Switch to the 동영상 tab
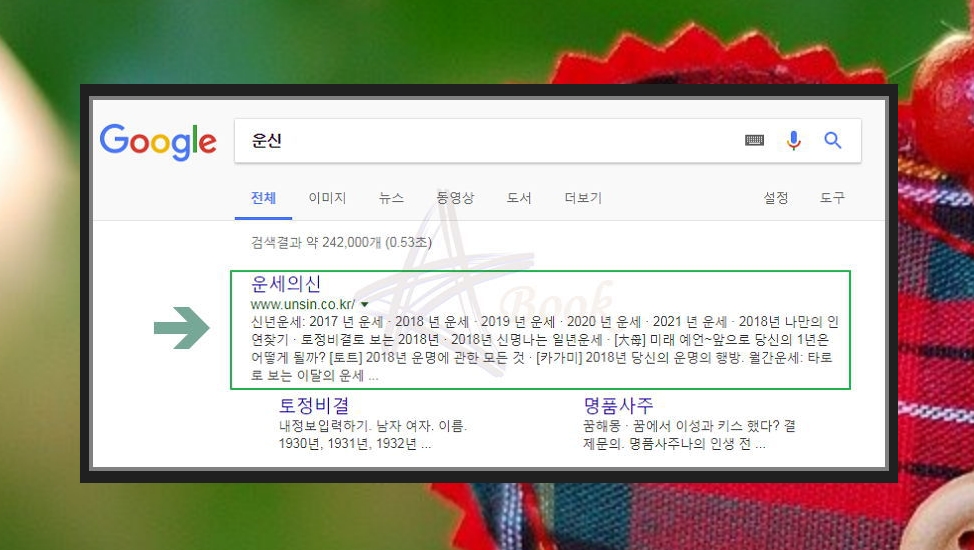Screen dimensions: 974x550 [x=455, y=198]
